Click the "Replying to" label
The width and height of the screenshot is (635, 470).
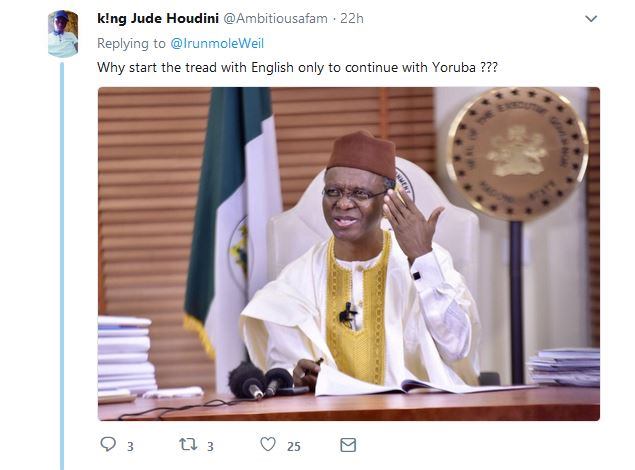(x=131, y=43)
